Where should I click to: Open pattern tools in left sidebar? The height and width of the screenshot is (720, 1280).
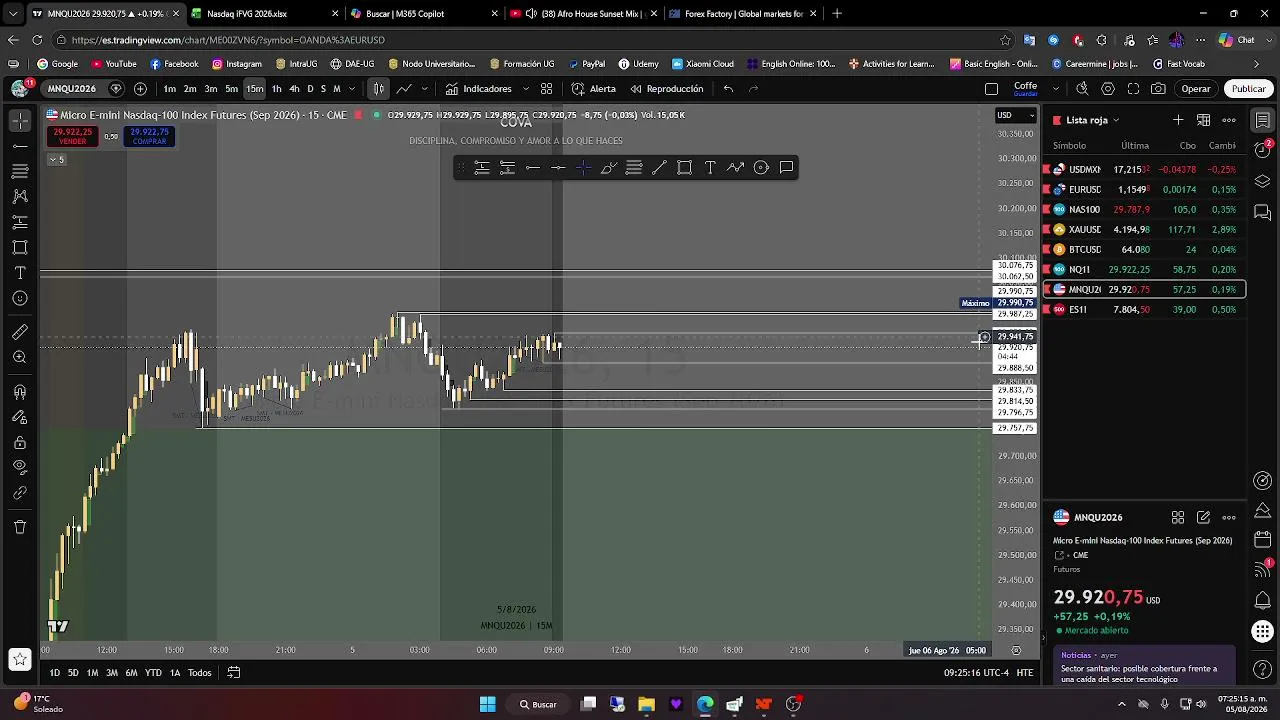tap(20, 196)
